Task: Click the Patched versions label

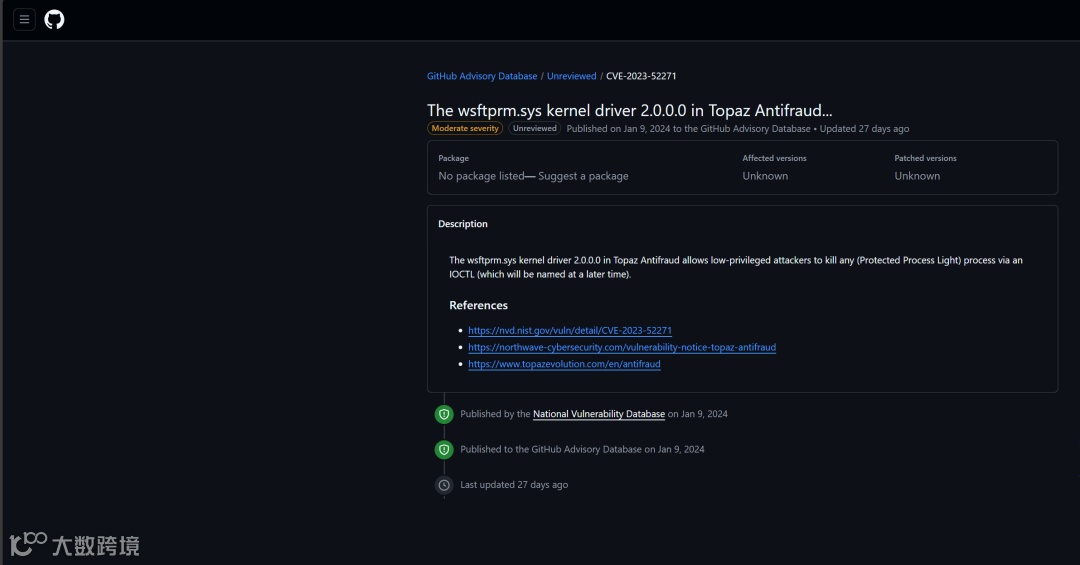Action: point(925,158)
